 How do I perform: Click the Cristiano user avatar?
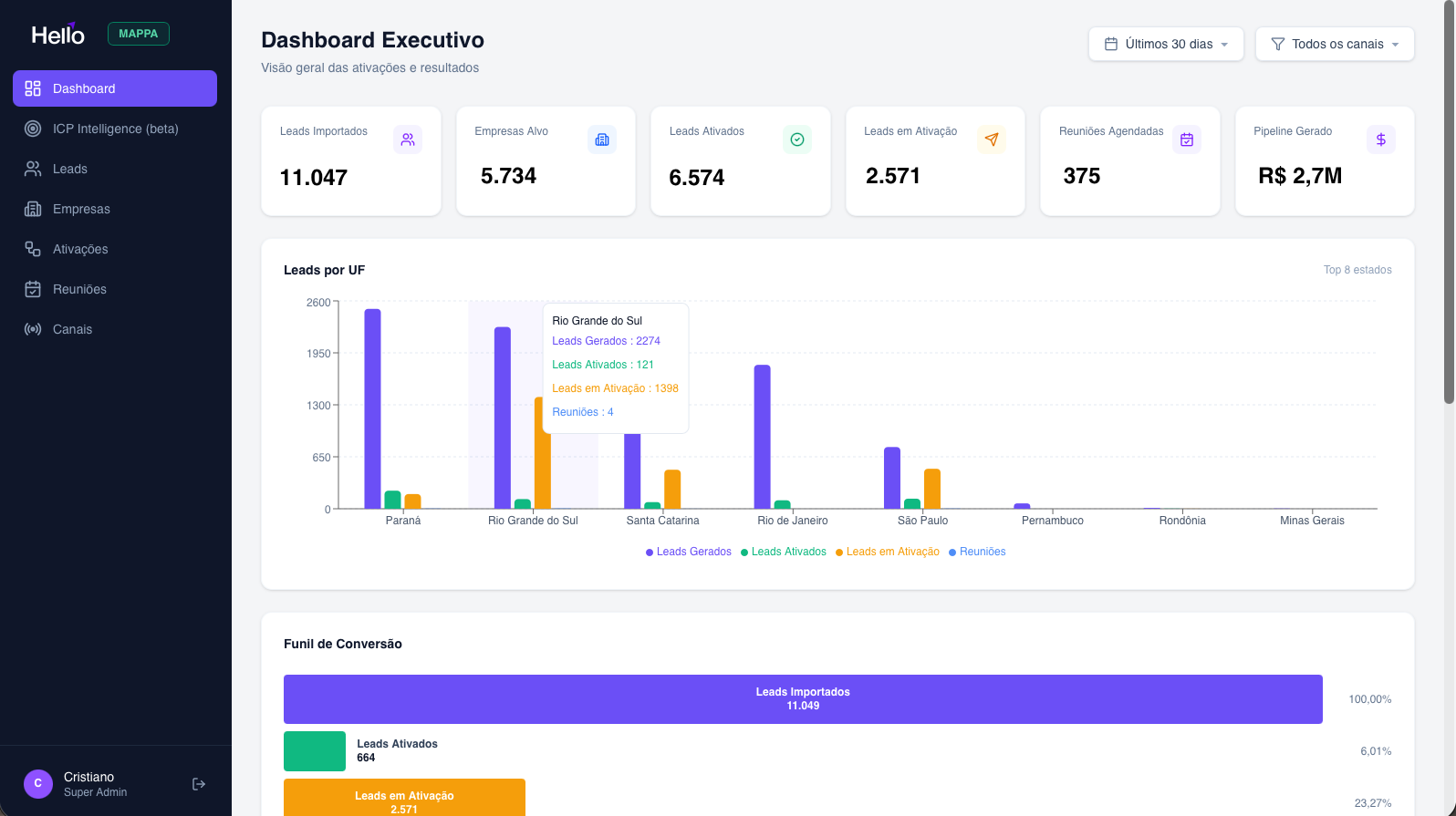click(x=38, y=783)
